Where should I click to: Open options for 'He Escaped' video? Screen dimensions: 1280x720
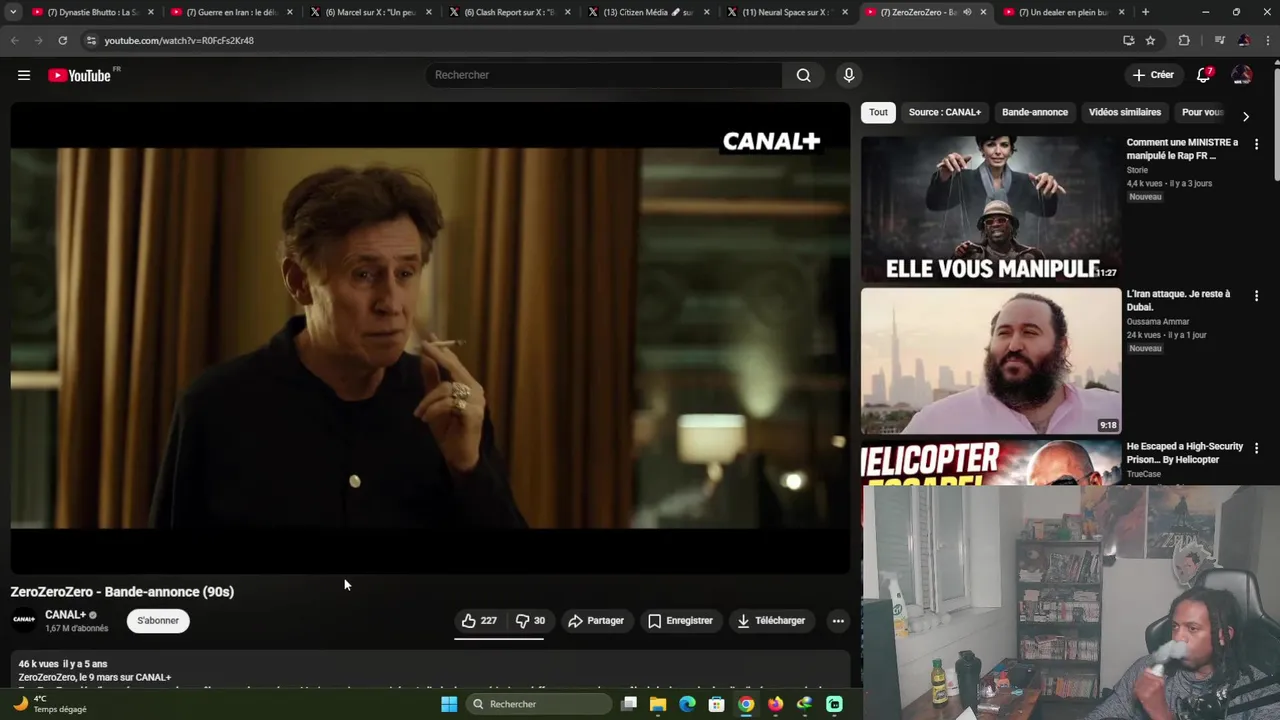pyautogui.click(x=1256, y=448)
